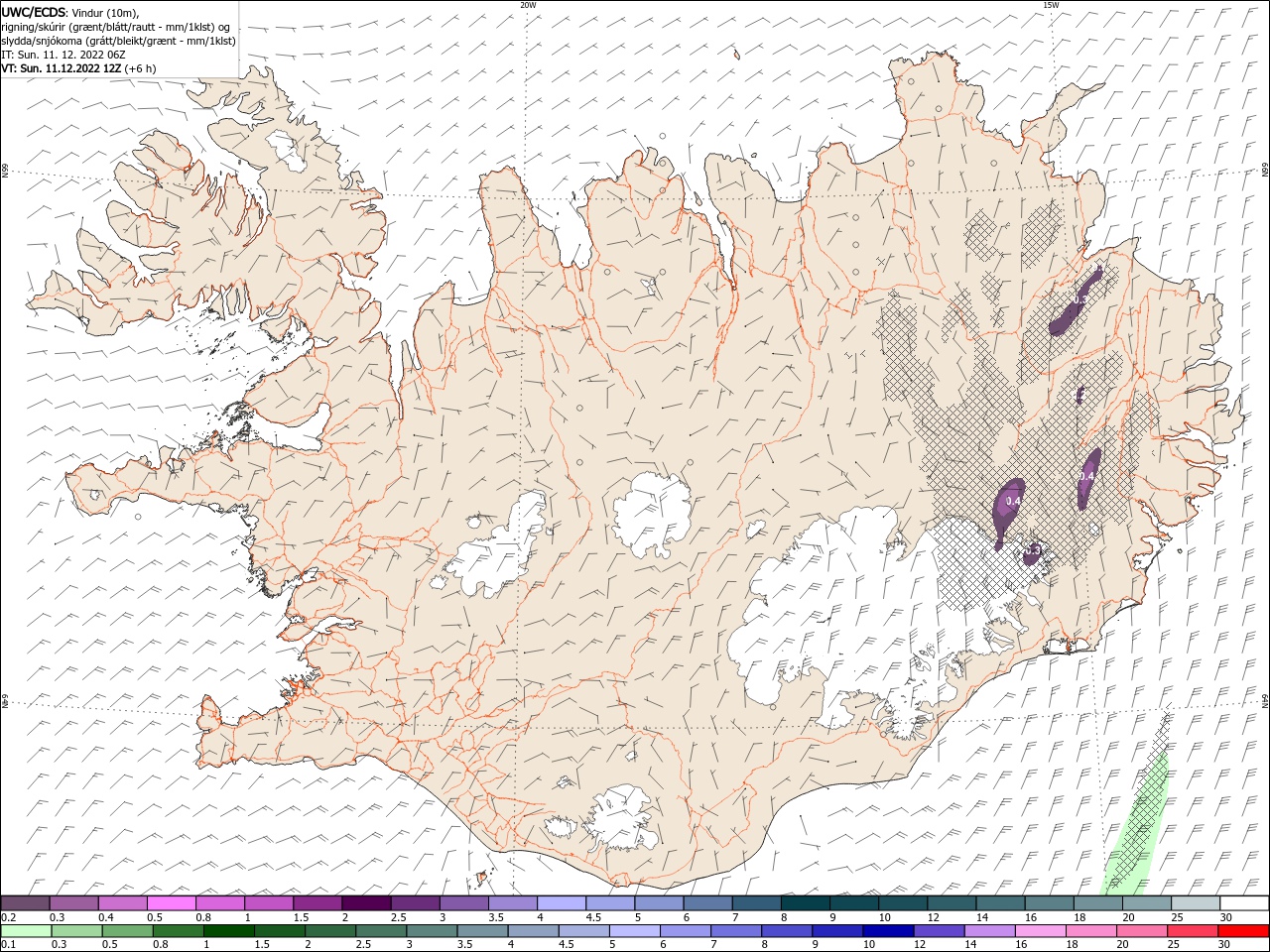Pick the magenta 1 swatch in the upper legend

(x=268, y=903)
